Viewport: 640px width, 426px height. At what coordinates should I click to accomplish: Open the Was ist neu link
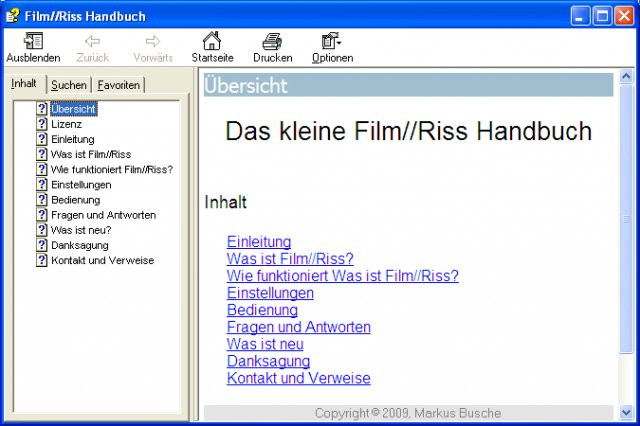click(265, 344)
